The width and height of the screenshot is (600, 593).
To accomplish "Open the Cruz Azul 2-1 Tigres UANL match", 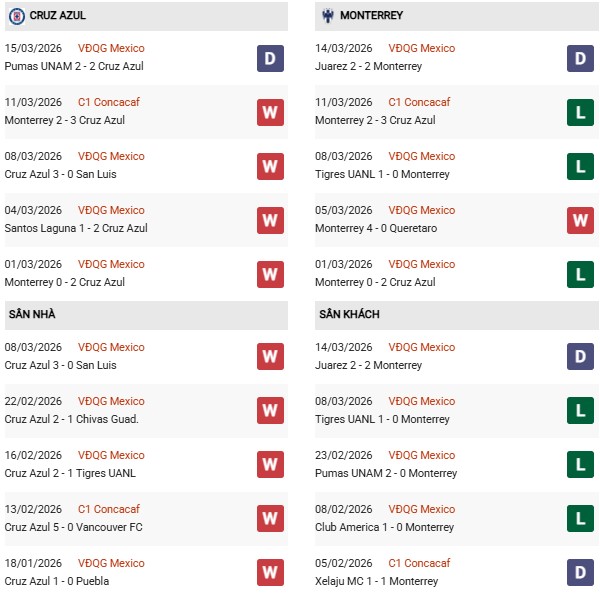I will pyautogui.click(x=70, y=473).
